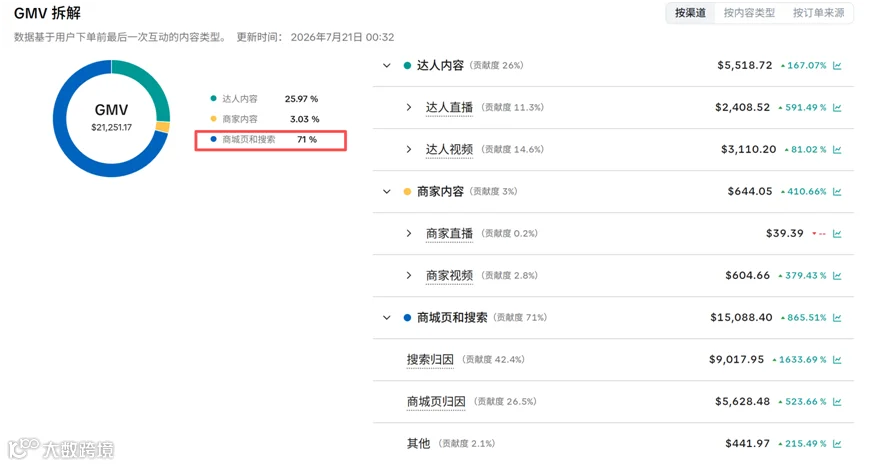The height and width of the screenshot is (466, 869).
Task: Open trend chart icon for 达人视频 row
Action: coord(837,150)
